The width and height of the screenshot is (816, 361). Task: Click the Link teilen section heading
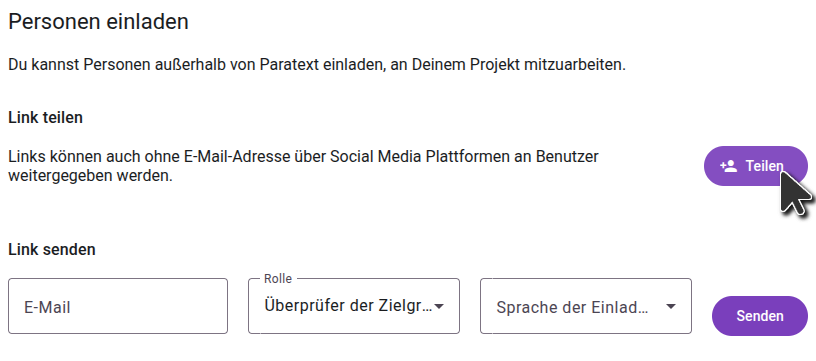click(46, 117)
